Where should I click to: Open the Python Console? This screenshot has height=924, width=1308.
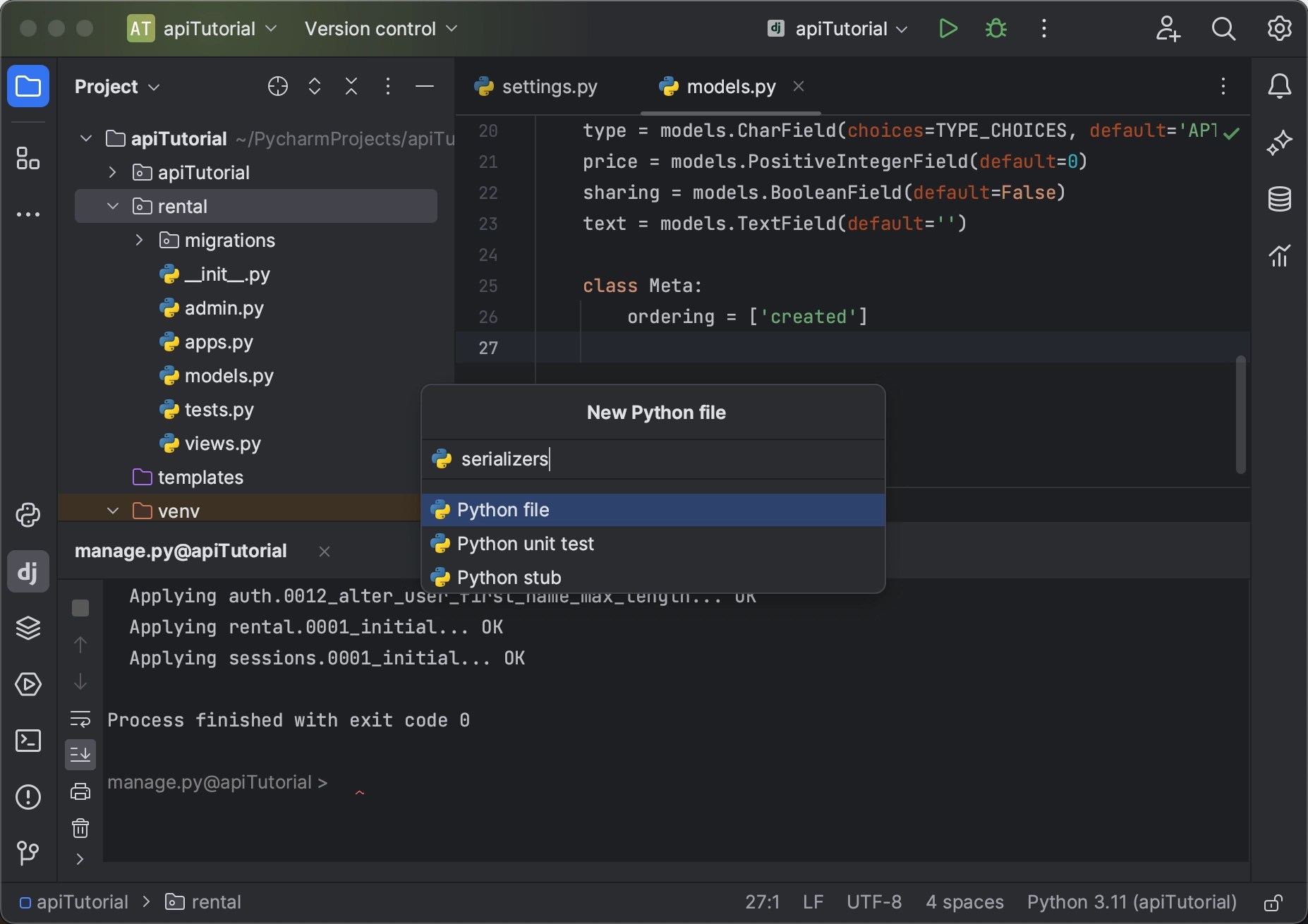(x=28, y=516)
